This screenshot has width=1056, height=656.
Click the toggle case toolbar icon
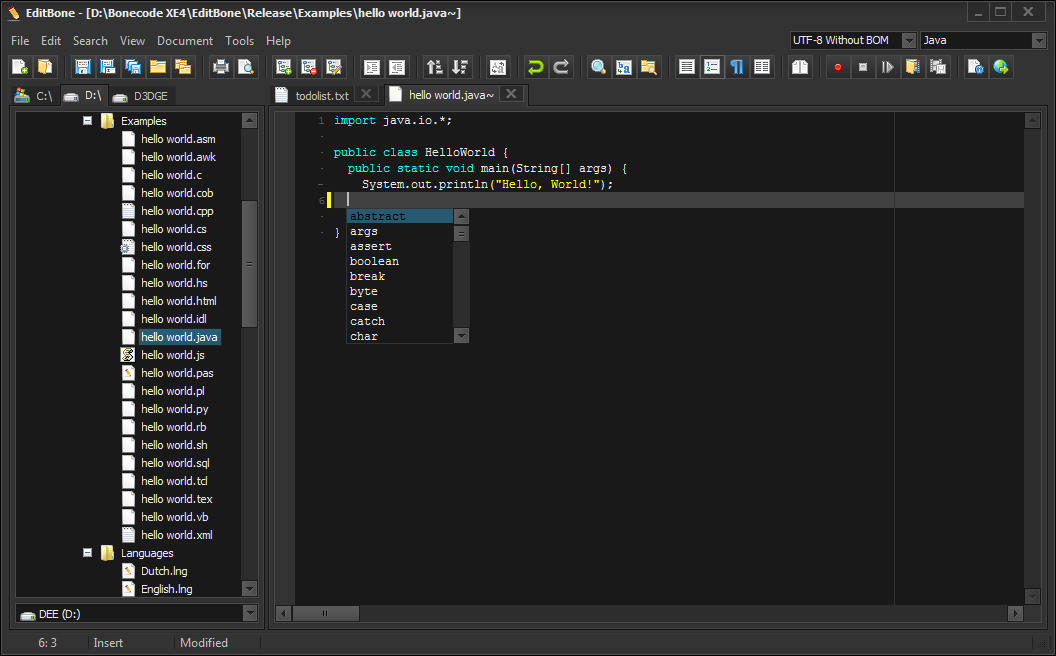(498, 67)
